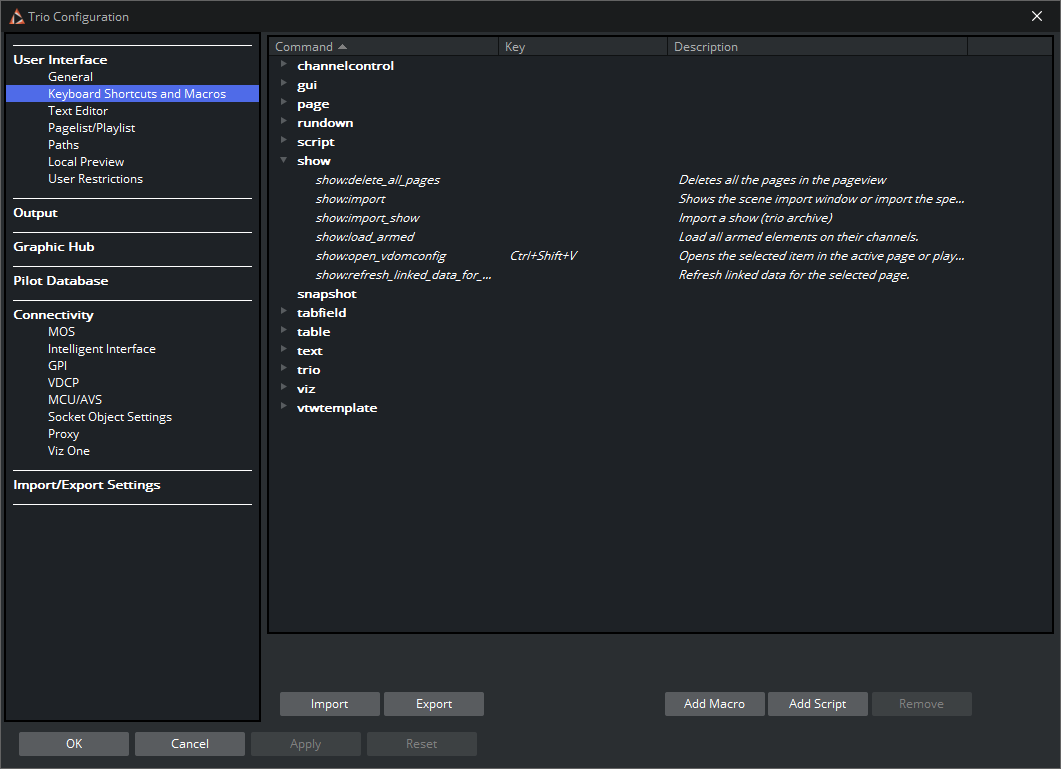Expand the vtwtemplate command group
This screenshot has width=1061, height=769.
(x=284, y=407)
